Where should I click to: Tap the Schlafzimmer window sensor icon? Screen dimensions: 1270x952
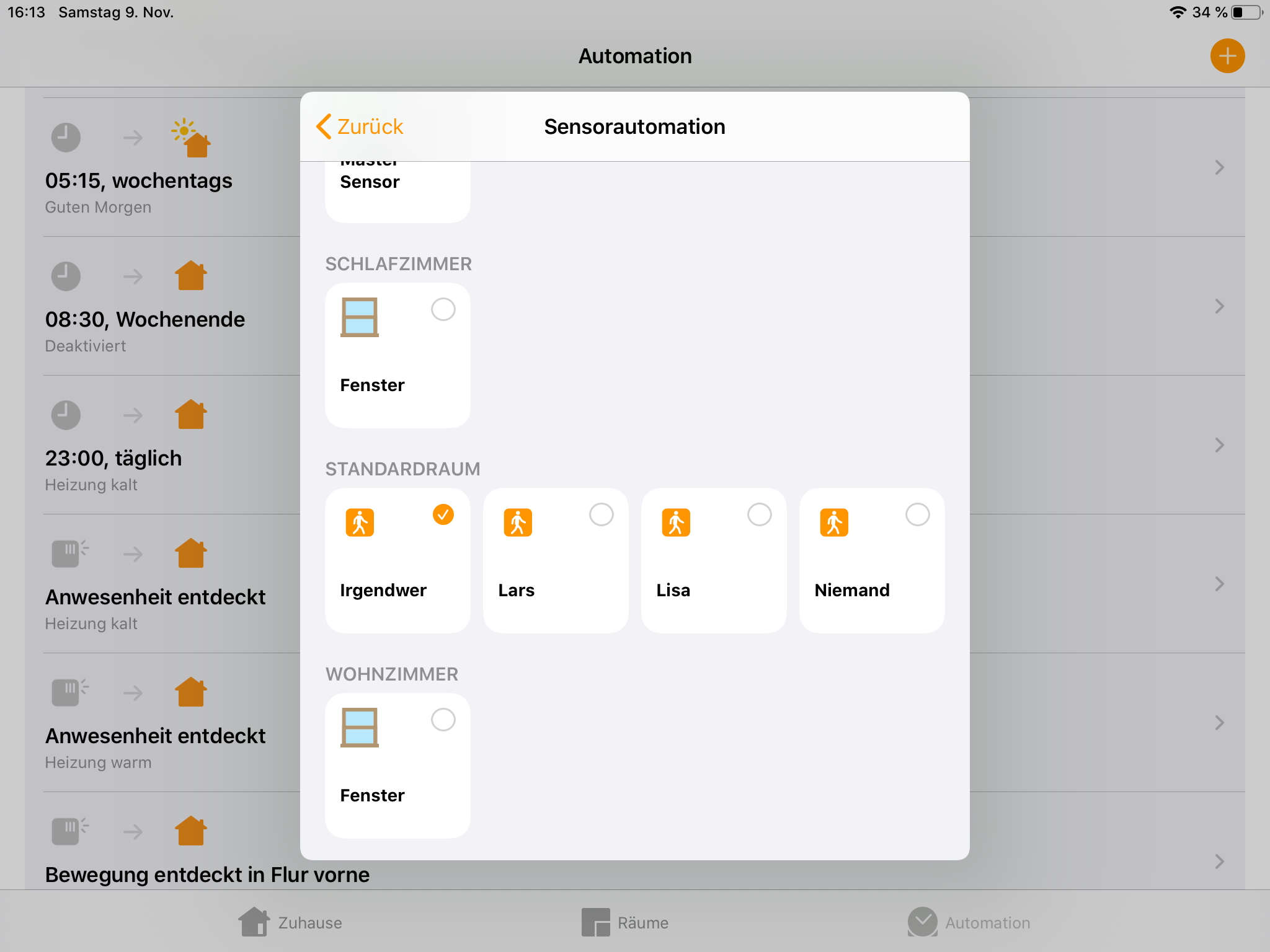pos(360,317)
